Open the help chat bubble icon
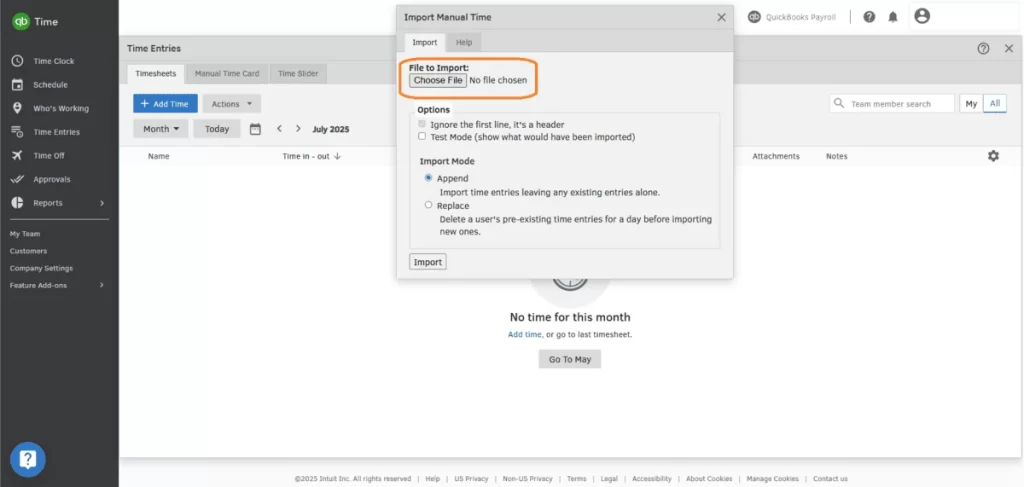This screenshot has height=487, width=1024. tap(27, 460)
